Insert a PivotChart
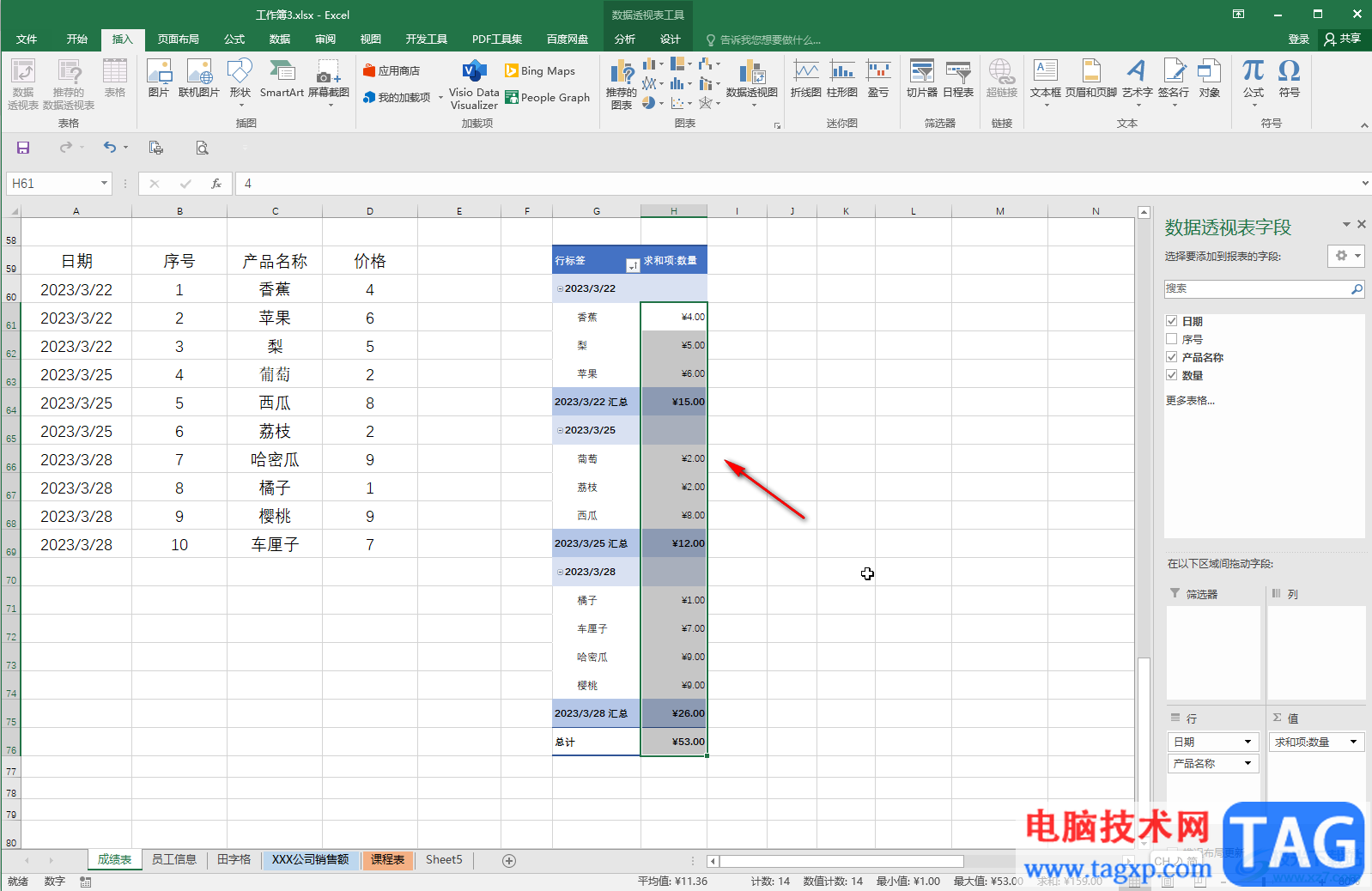1372x891 pixels. [752, 82]
